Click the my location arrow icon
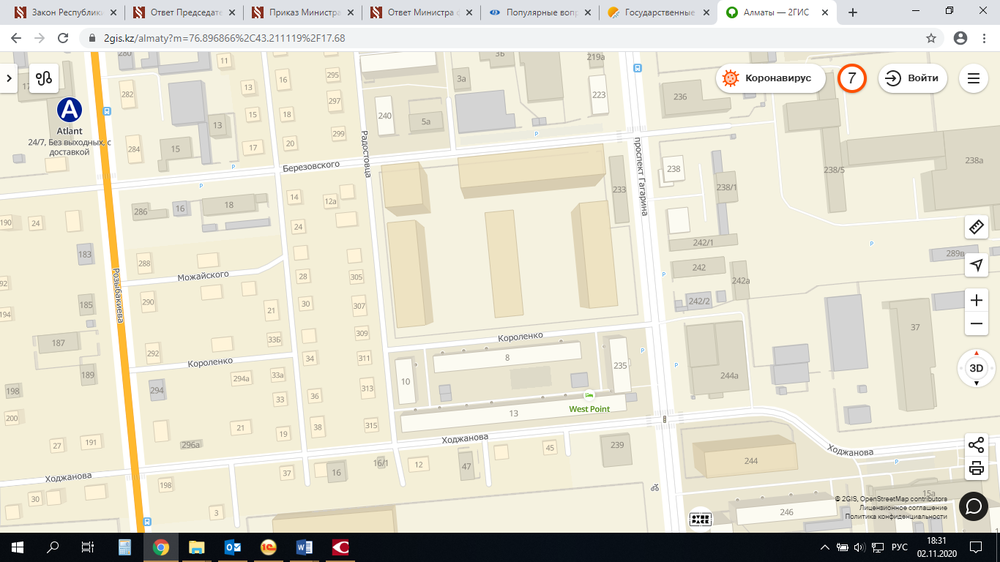Image resolution: width=1000 pixels, height=562 pixels. click(x=977, y=265)
